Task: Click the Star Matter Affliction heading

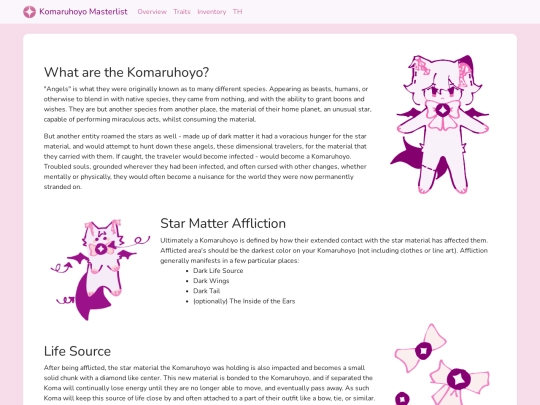Action: pos(223,223)
